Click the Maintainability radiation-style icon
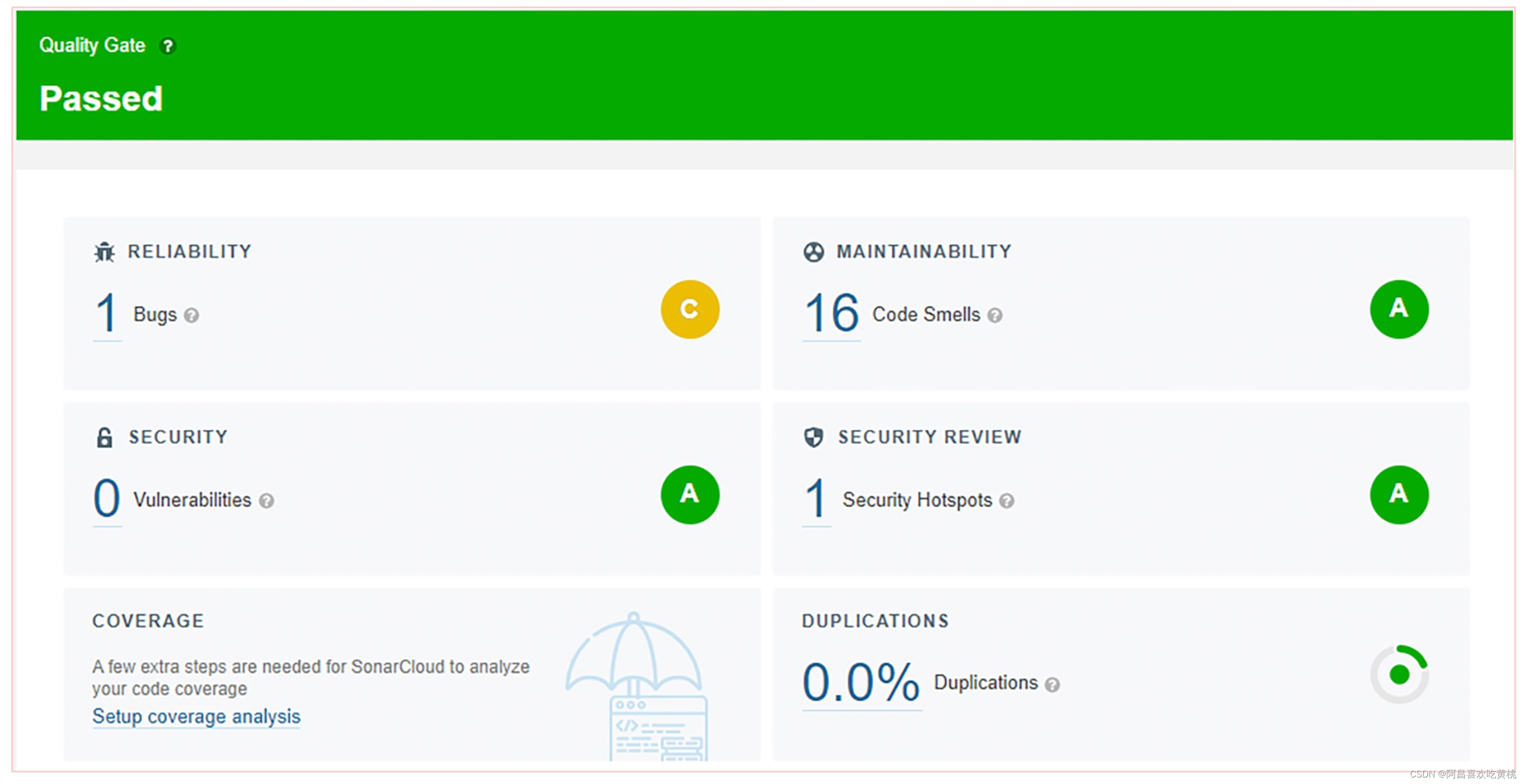Image resolution: width=1524 pixels, height=784 pixels. [813, 252]
